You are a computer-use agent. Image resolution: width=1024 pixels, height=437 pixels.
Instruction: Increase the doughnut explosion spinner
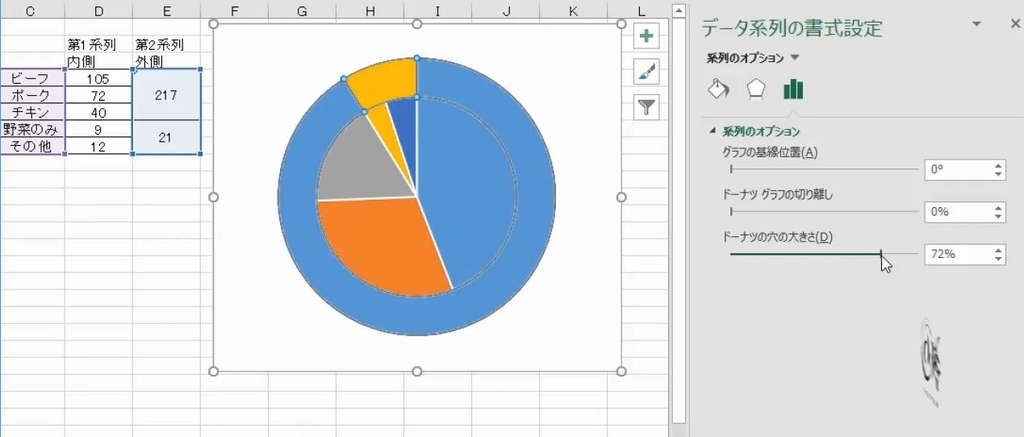click(999, 208)
